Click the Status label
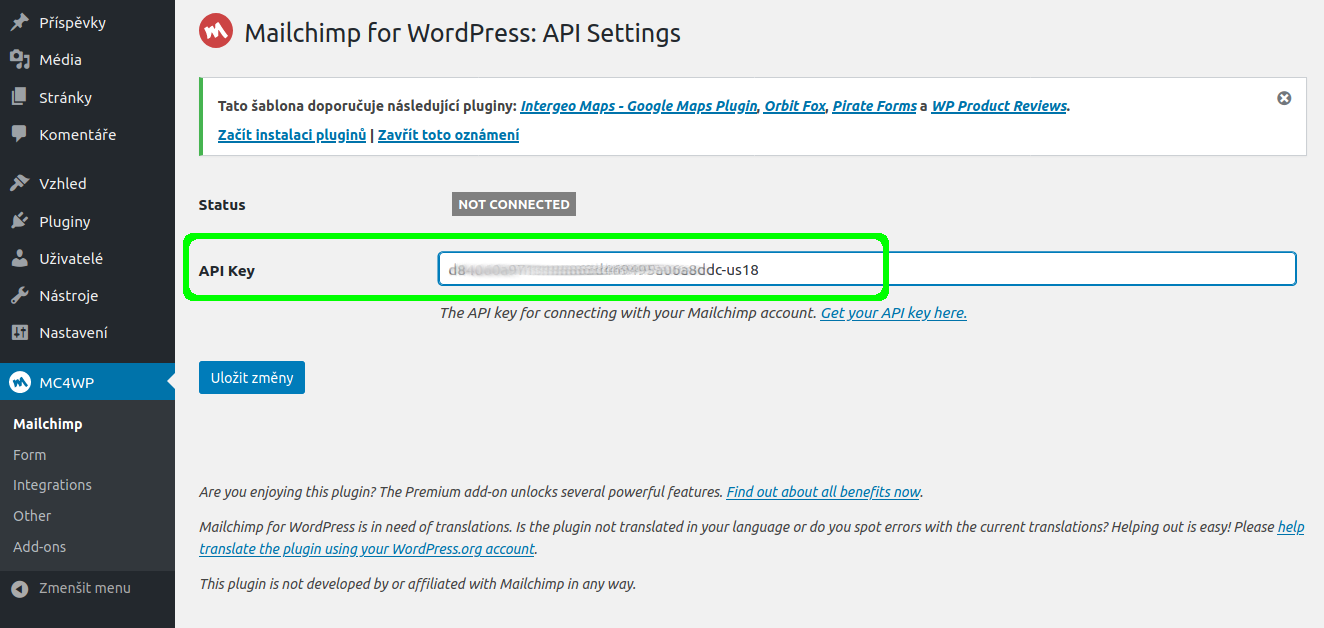This screenshot has width=1324, height=628. (x=222, y=204)
